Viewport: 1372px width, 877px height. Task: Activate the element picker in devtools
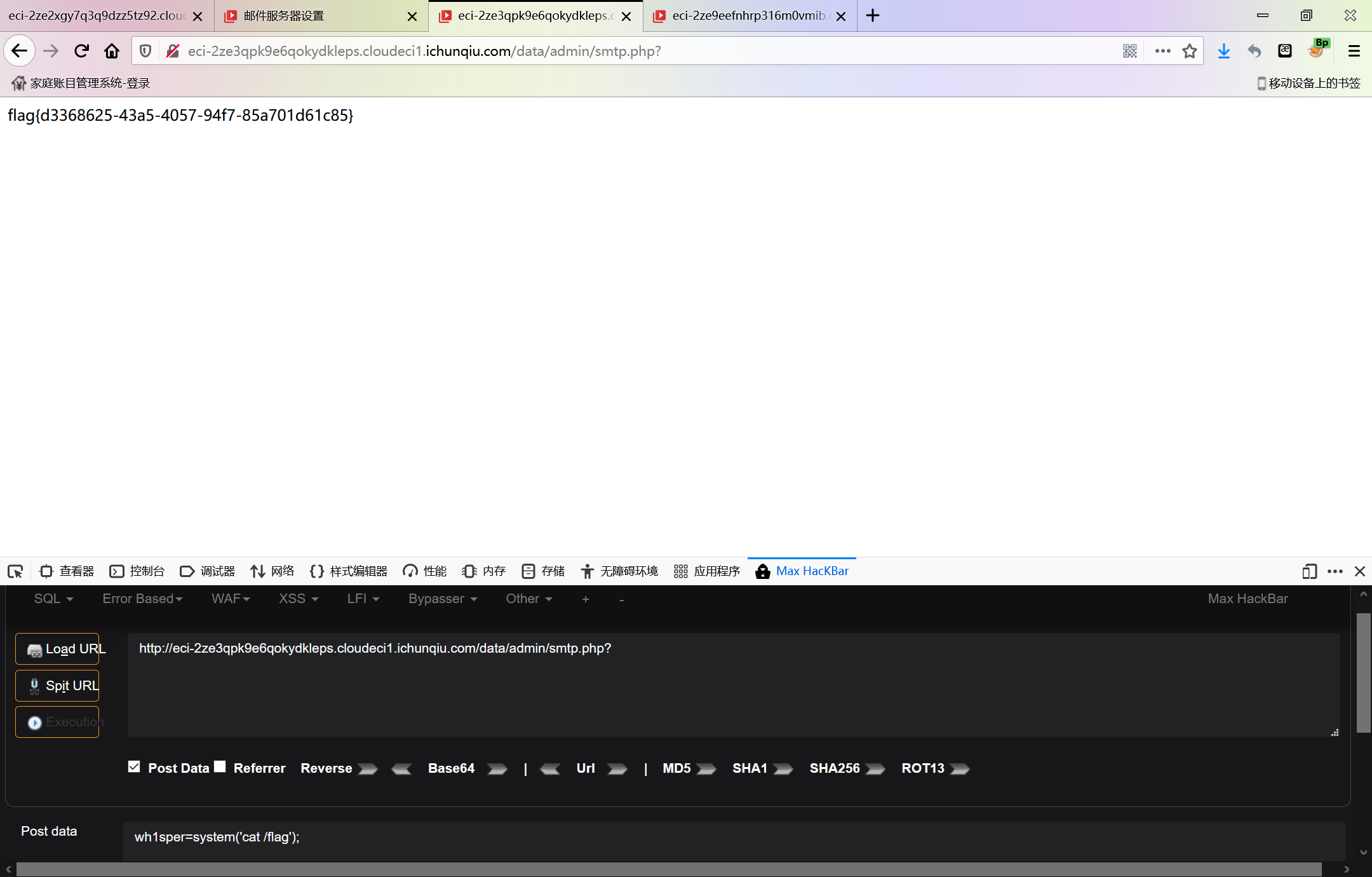tap(15, 571)
